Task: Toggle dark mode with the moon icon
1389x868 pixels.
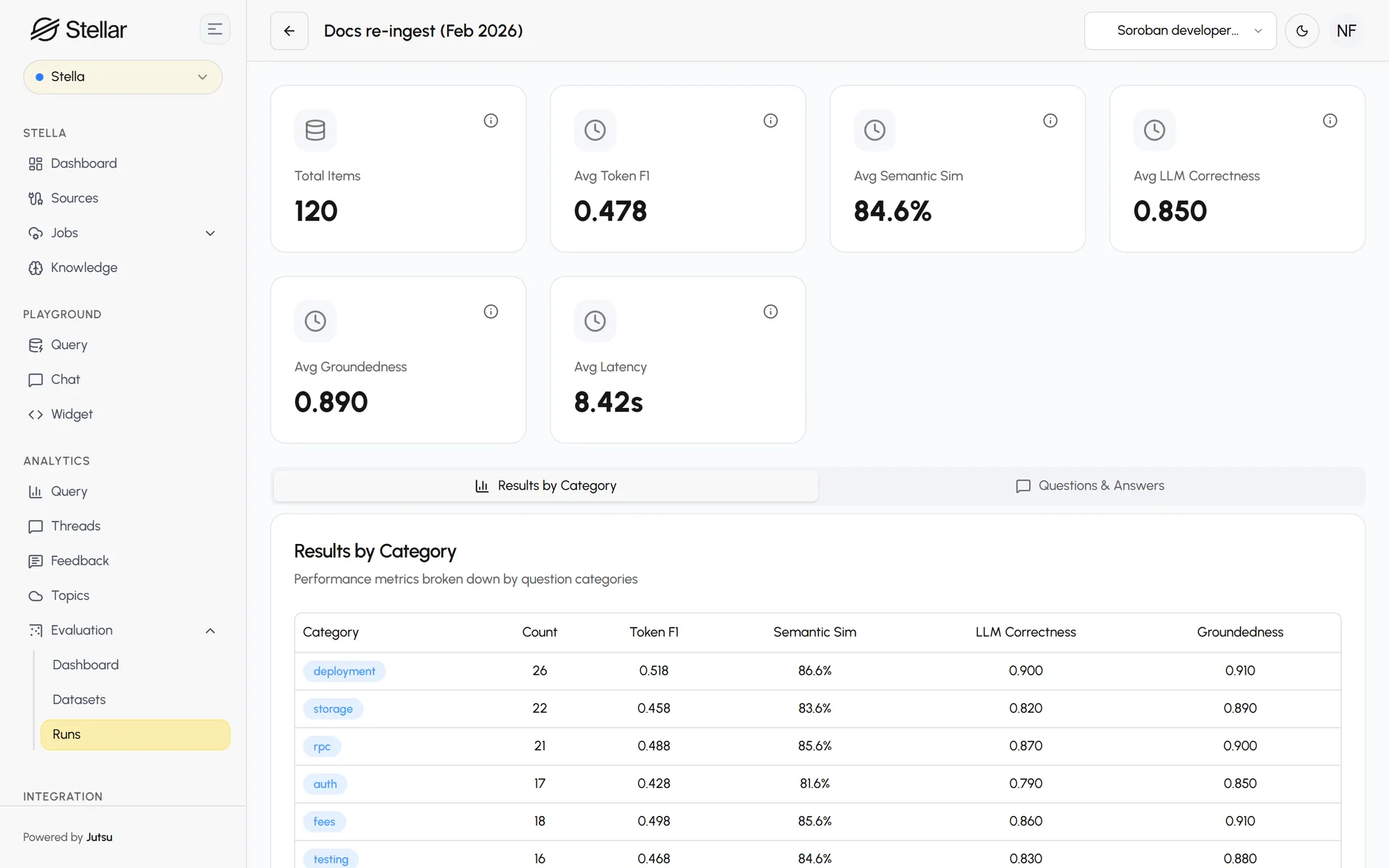Action: (1302, 30)
